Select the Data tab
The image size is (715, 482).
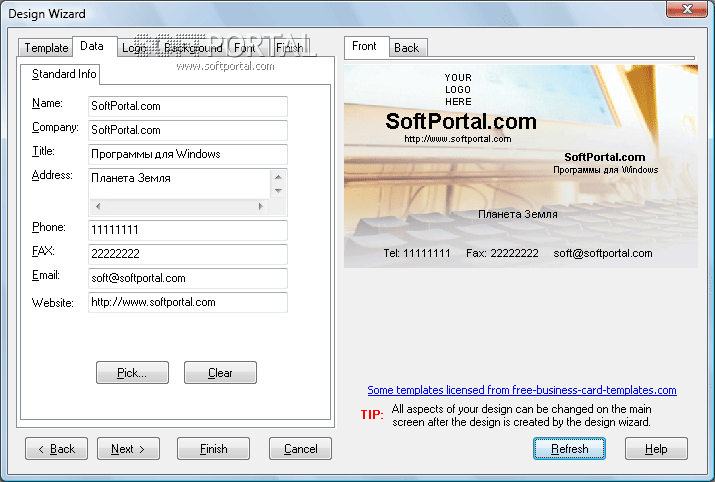coord(92,46)
